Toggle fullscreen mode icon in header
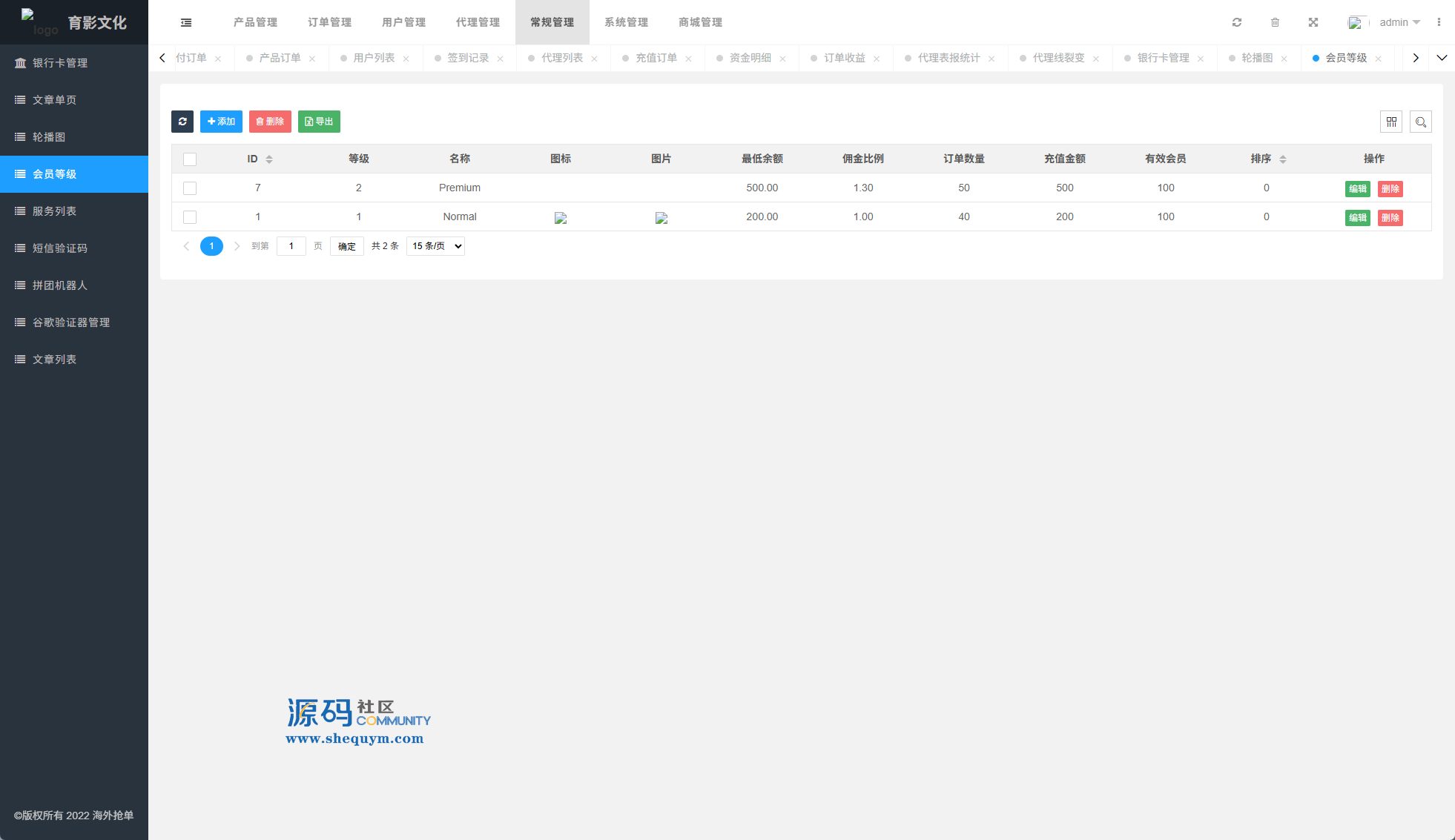Viewport: 1455px width, 840px height. click(1313, 22)
